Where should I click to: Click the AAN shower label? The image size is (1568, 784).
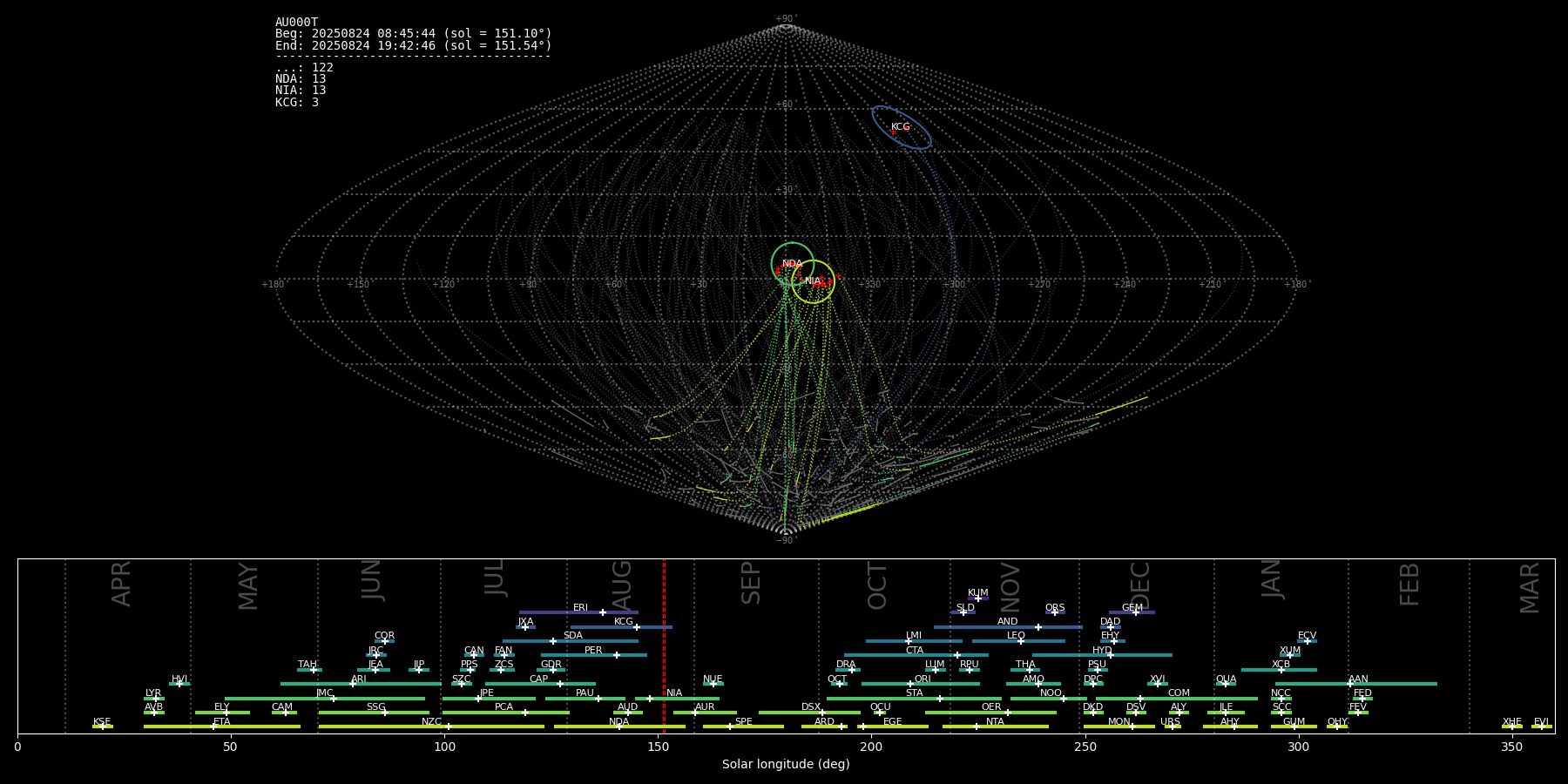(1358, 679)
